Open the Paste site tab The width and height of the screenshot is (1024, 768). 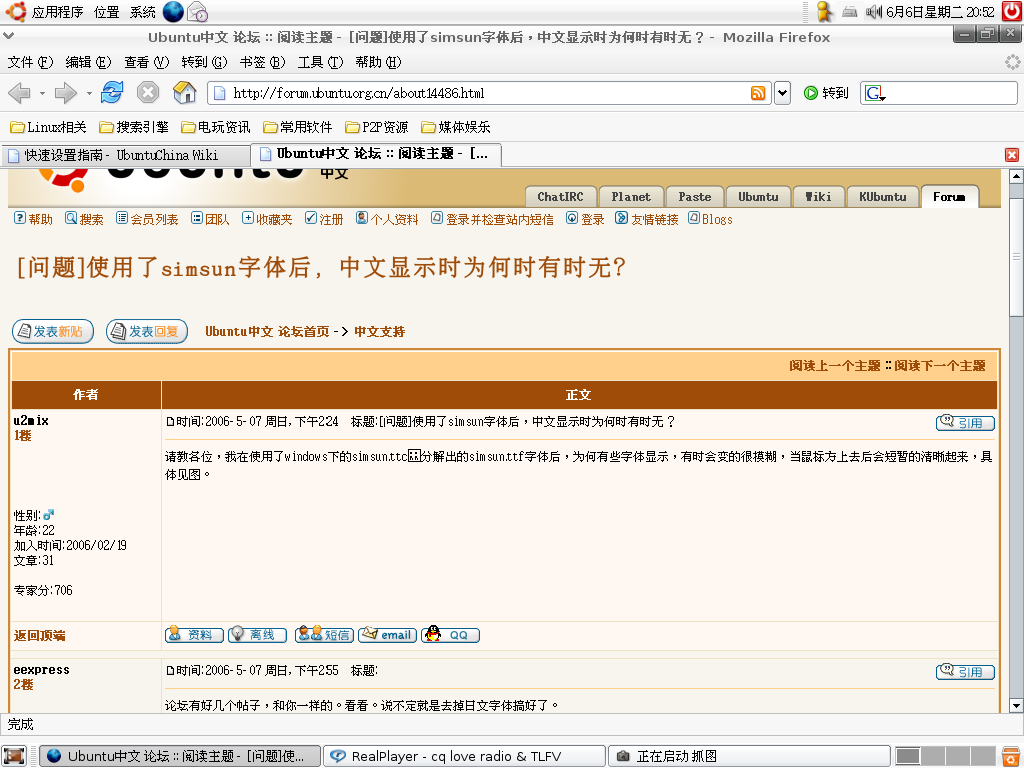pos(695,197)
